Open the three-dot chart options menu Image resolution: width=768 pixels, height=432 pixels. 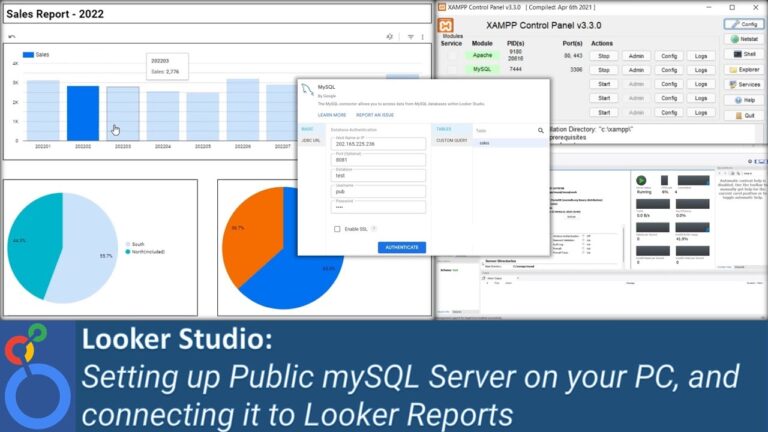pos(423,37)
